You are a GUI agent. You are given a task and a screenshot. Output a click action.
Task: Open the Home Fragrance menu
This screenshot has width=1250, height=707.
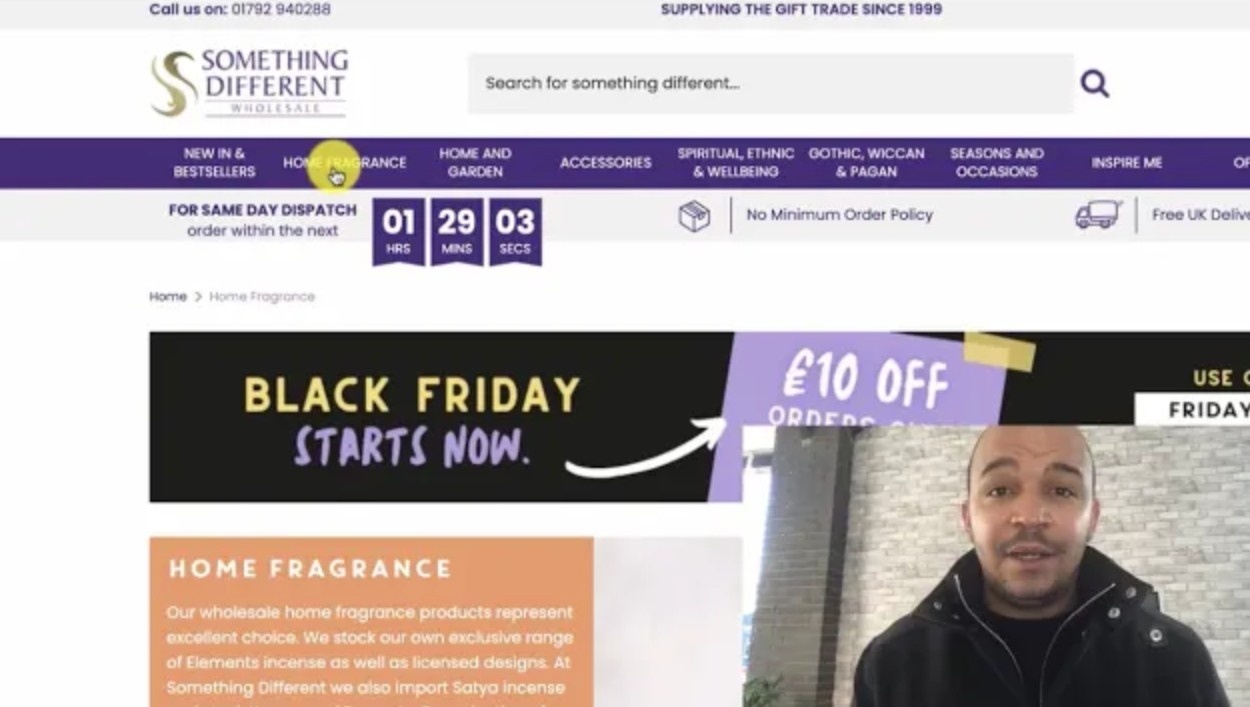(345, 162)
